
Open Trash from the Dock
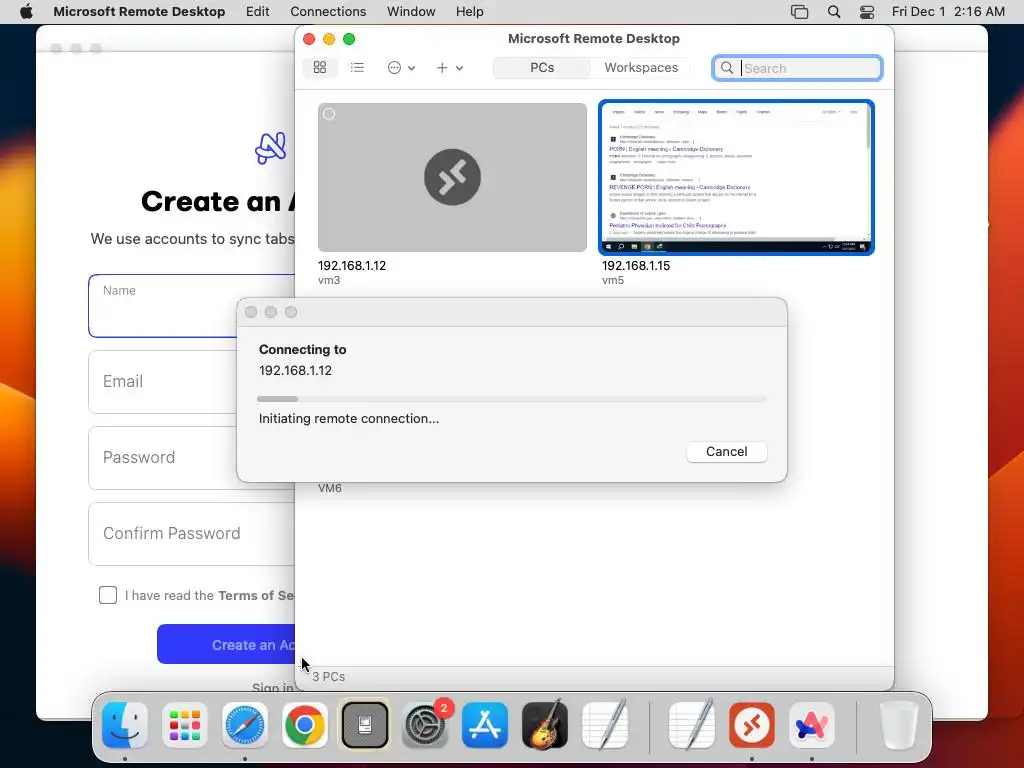tap(899, 725)
